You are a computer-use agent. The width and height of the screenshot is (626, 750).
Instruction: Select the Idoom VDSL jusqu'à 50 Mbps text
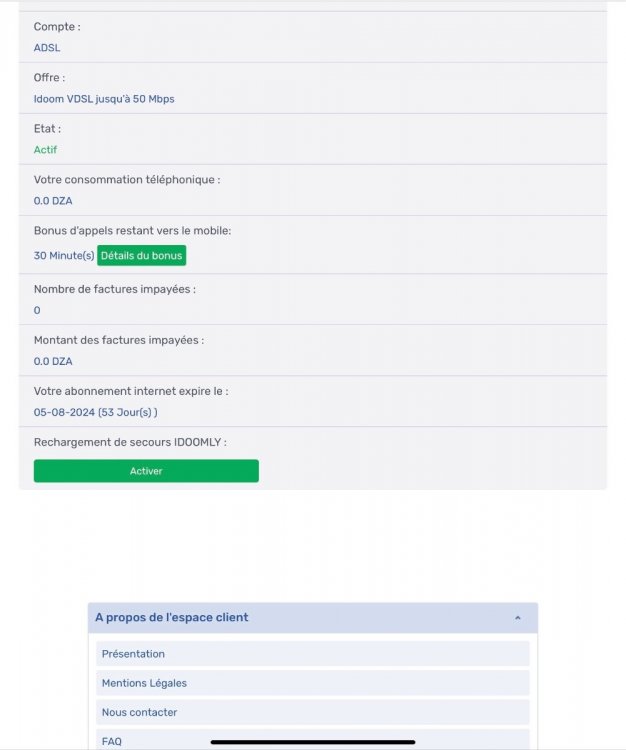pos(104,98)
